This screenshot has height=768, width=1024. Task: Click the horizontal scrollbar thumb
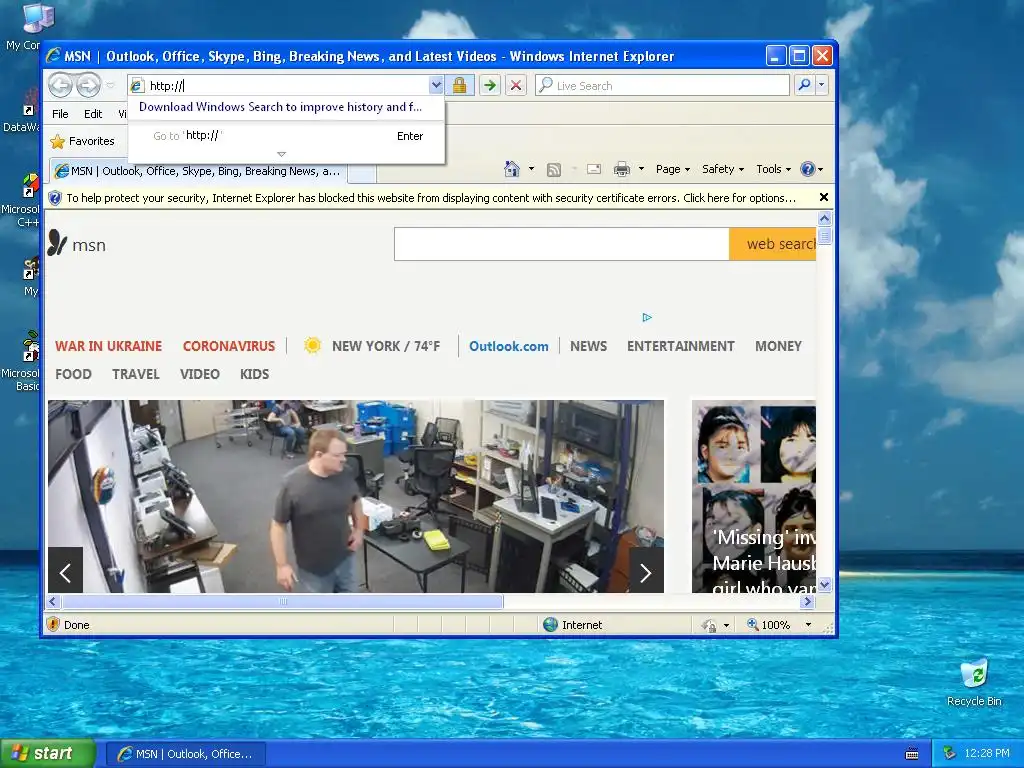[x=283, y=601]
